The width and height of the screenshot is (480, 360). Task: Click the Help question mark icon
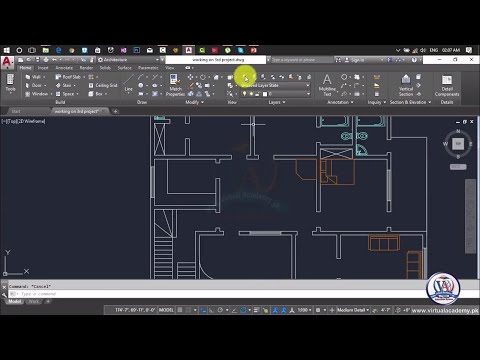[414, 60]
